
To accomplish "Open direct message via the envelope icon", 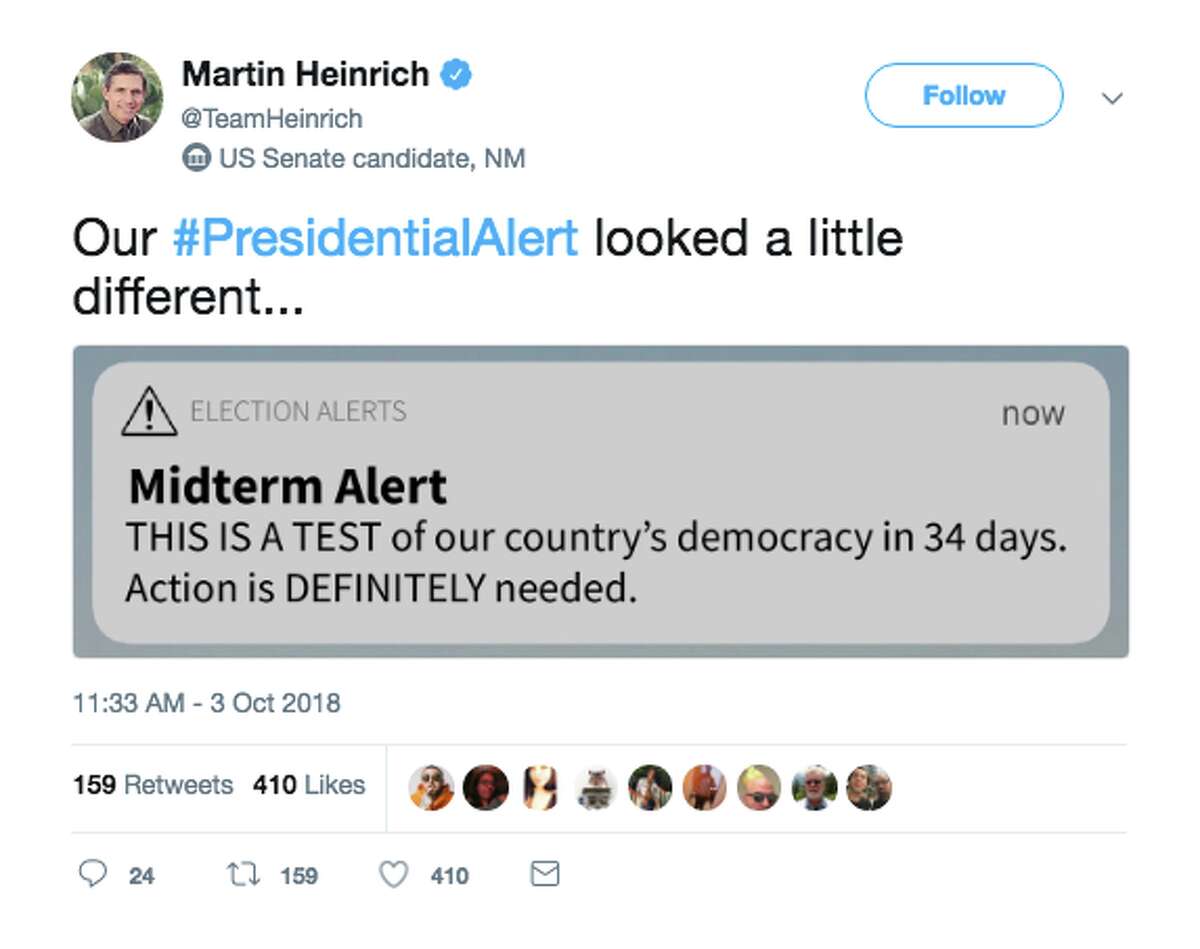I will [x=544, y=874].
